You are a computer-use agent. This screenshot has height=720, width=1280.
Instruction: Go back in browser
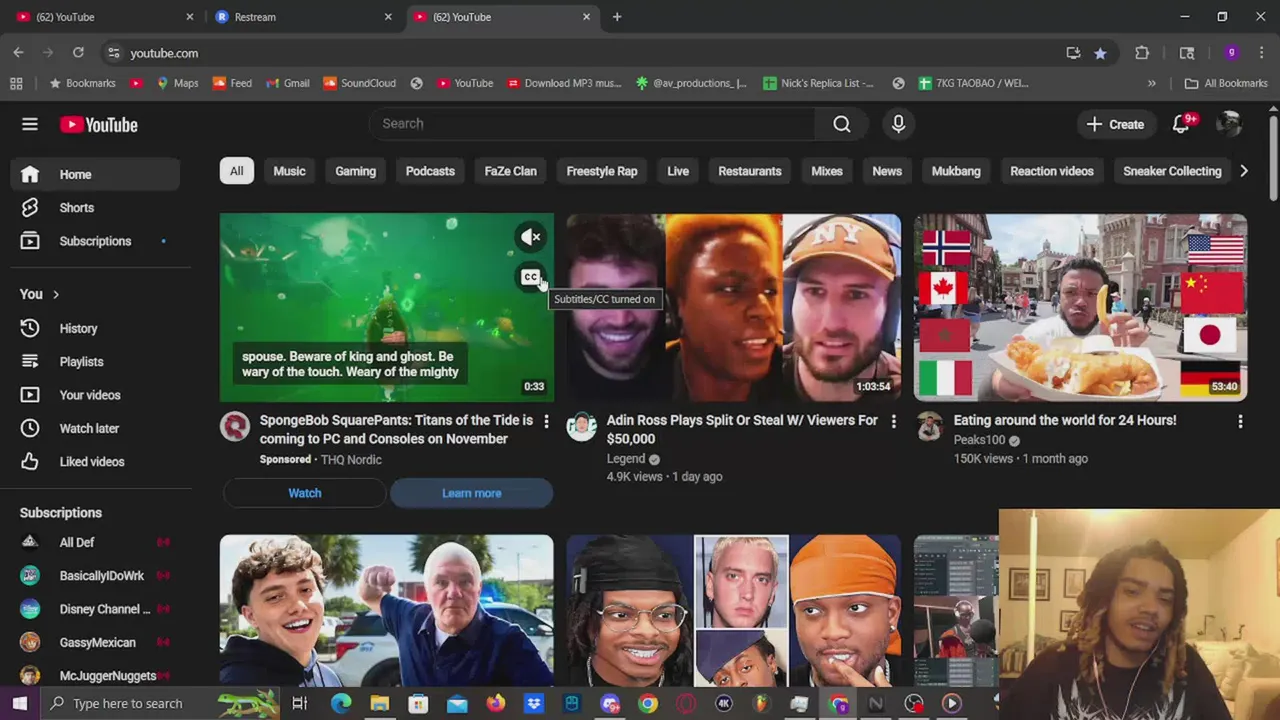pos(18,52)
